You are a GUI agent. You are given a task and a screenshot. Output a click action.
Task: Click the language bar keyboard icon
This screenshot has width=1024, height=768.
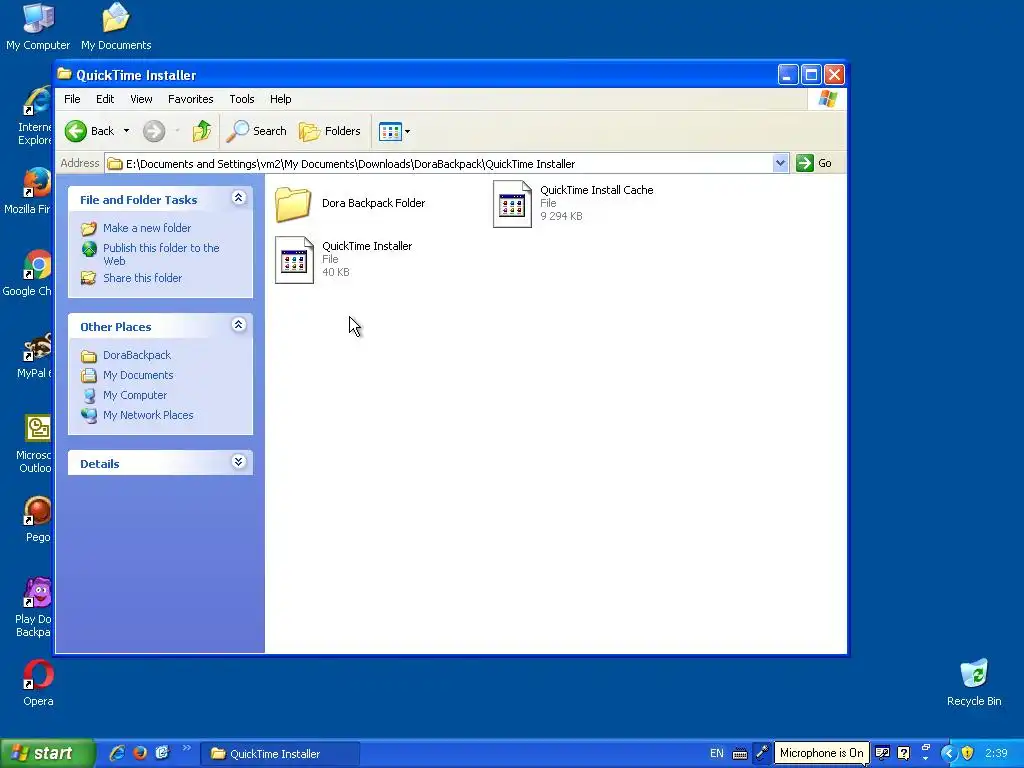click(739, 754)
